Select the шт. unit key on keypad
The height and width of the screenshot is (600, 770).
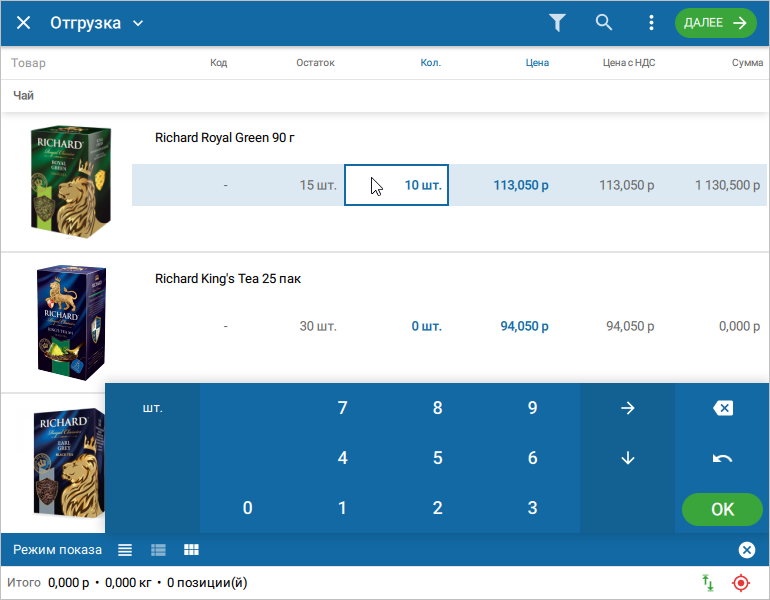[153, 408]
